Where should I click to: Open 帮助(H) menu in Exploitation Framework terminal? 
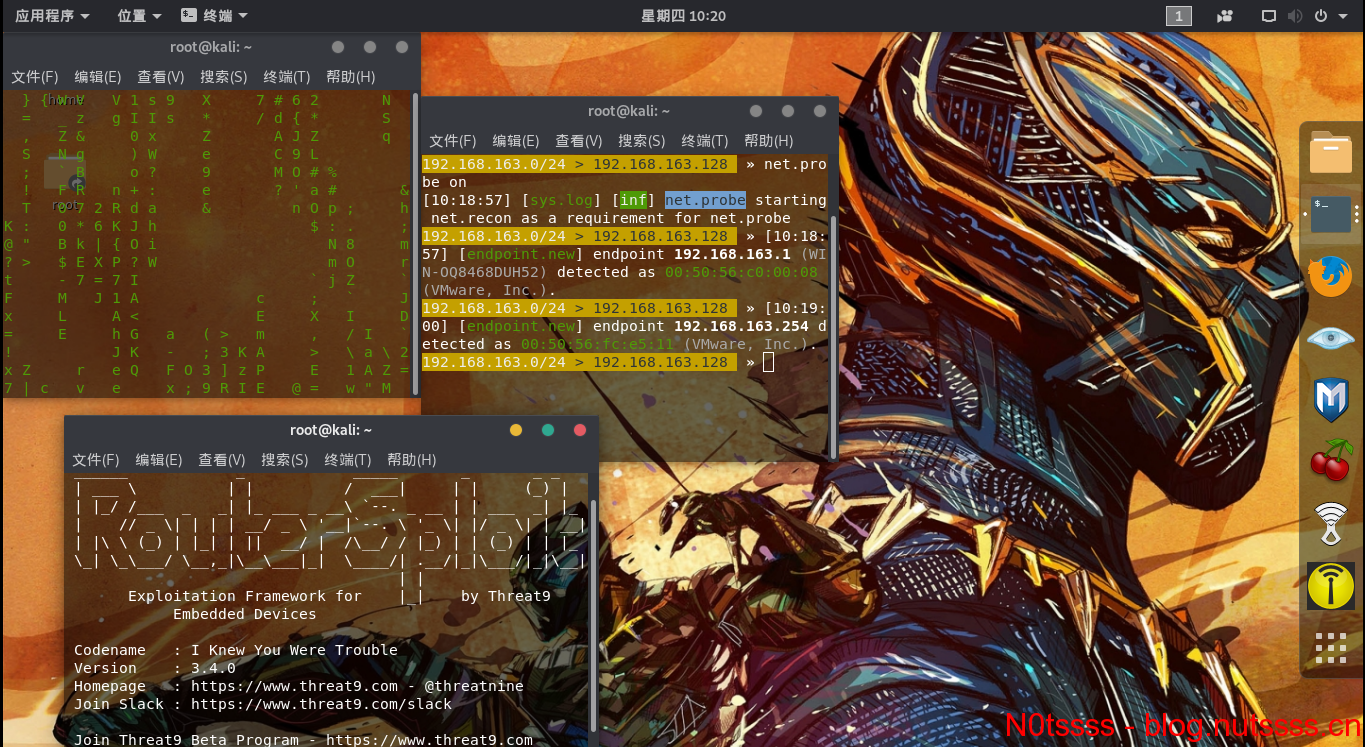pyautogui.click(x=411, y=460)
